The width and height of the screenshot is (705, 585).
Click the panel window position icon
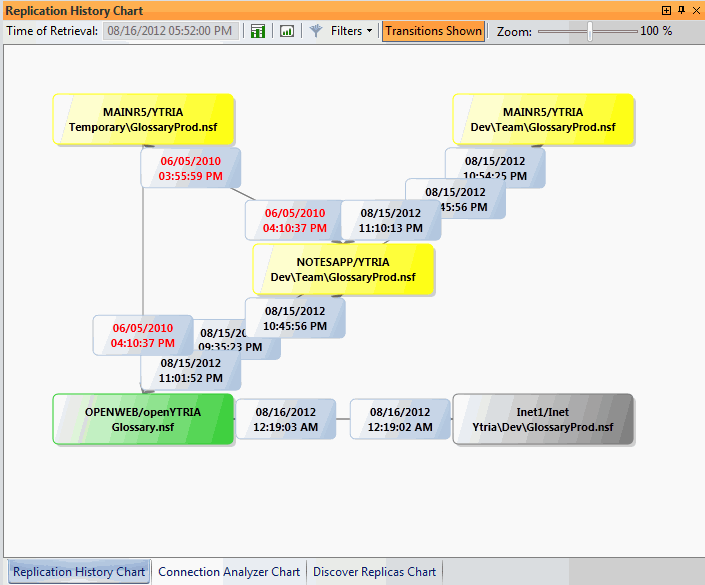pos(667,10)
